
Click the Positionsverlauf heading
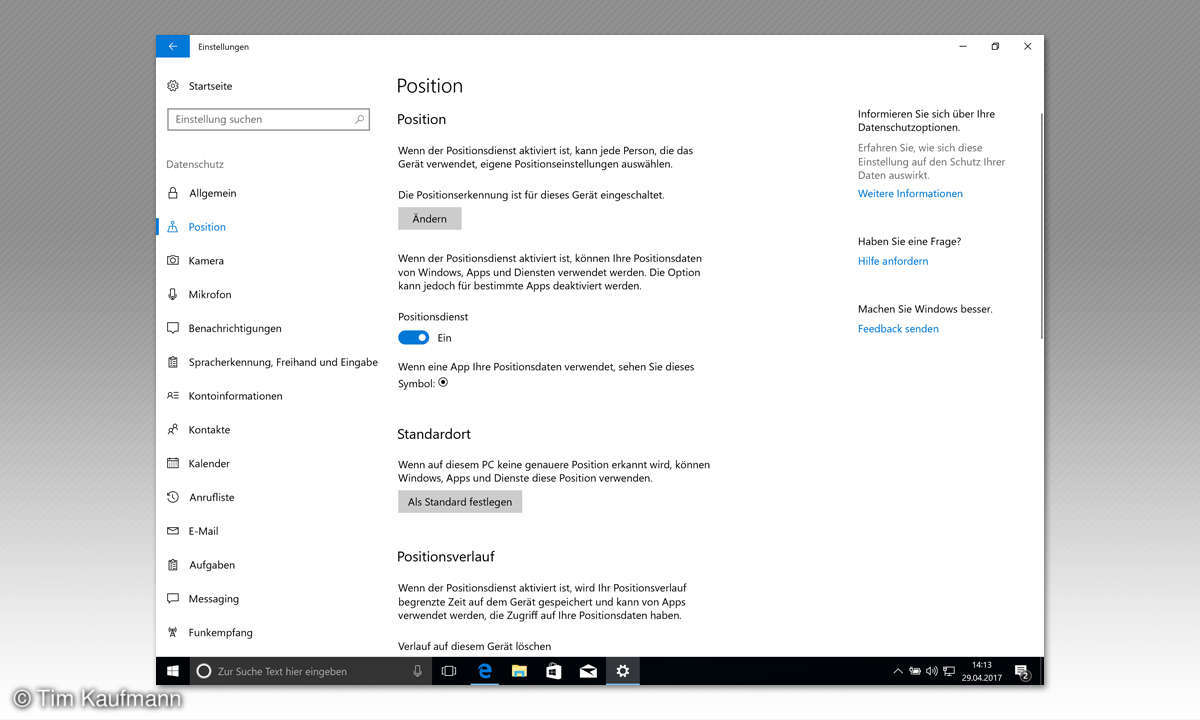tap(446, 556)
